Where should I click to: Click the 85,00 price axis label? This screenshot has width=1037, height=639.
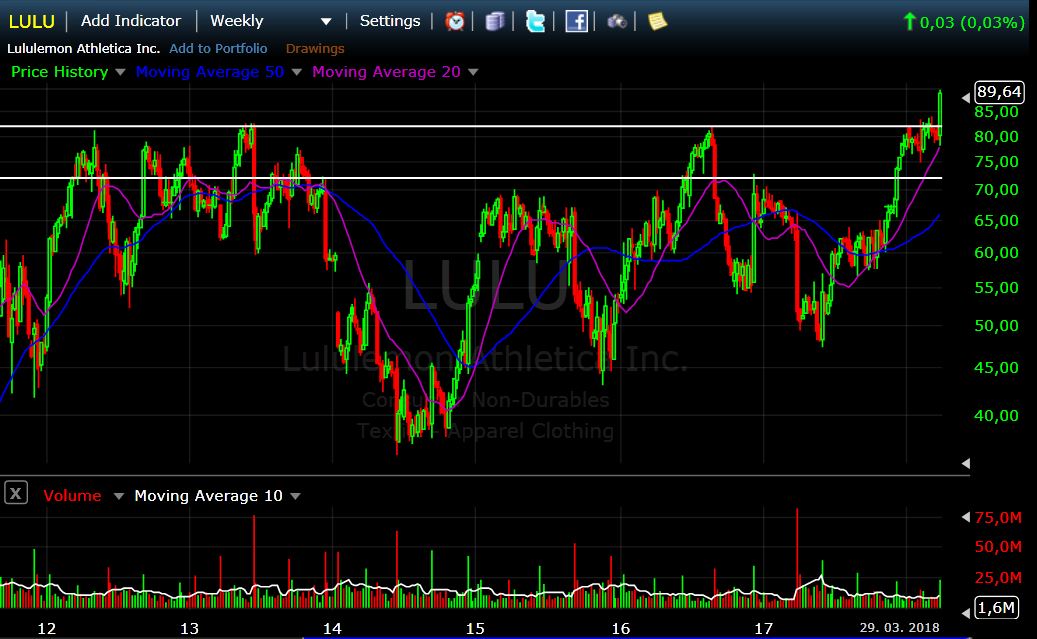(x=997, y=112)
